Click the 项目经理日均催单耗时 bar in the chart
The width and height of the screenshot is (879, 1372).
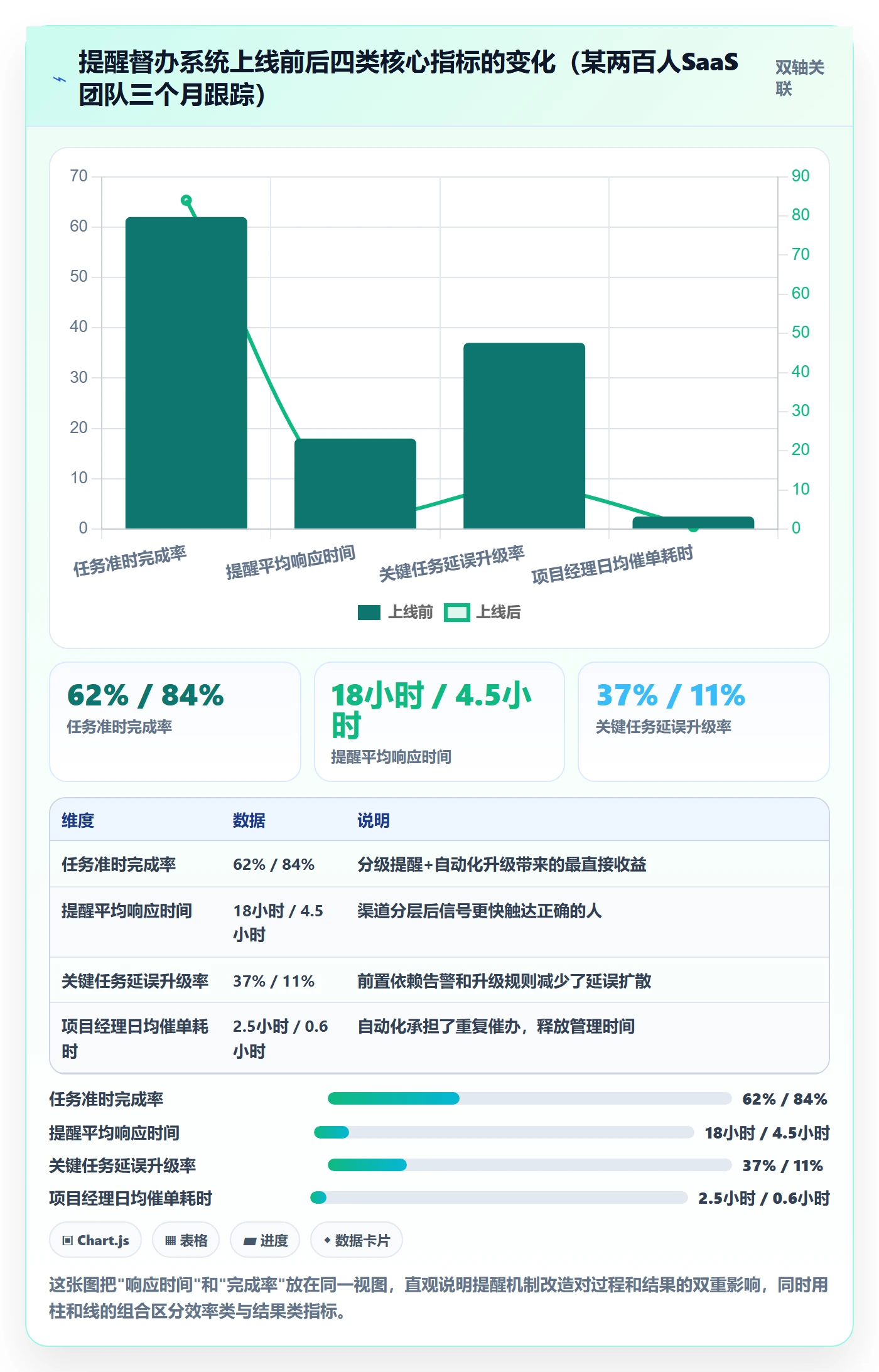(x=693, y=523)
